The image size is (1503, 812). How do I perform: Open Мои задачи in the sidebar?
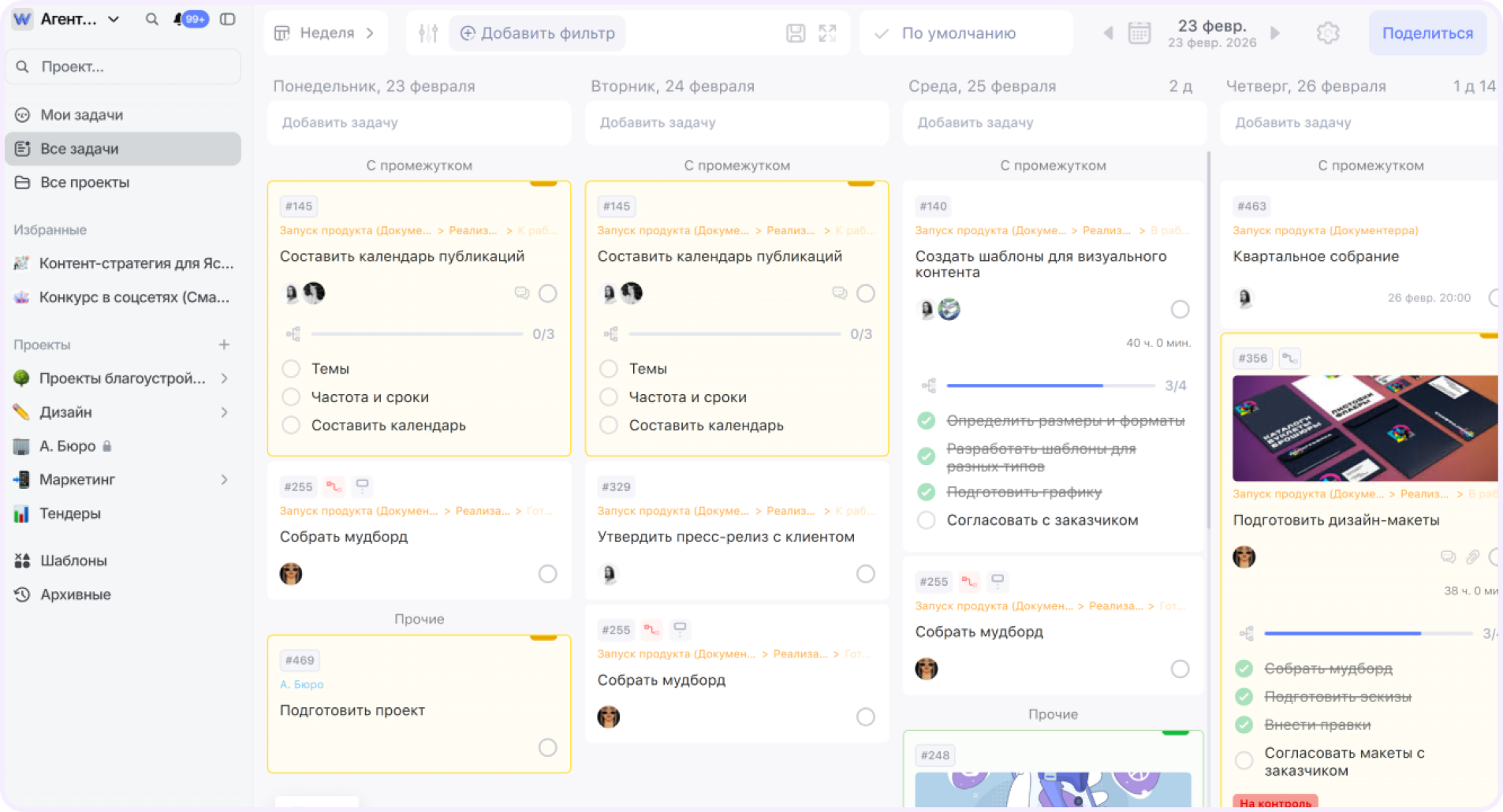point(123,115)
